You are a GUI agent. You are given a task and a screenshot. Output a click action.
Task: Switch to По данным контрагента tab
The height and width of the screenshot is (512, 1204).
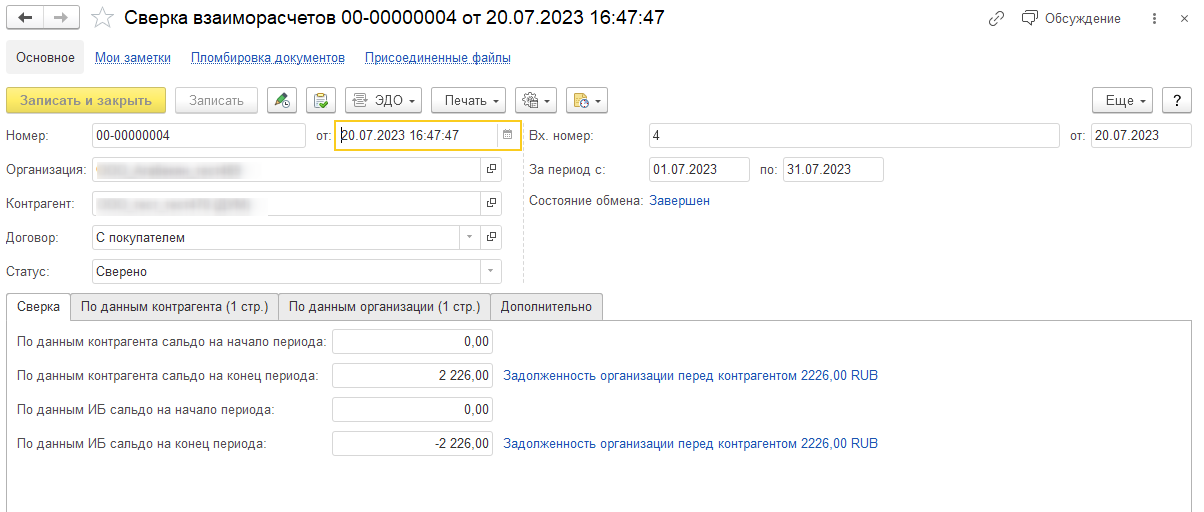(x=174, y=307)
